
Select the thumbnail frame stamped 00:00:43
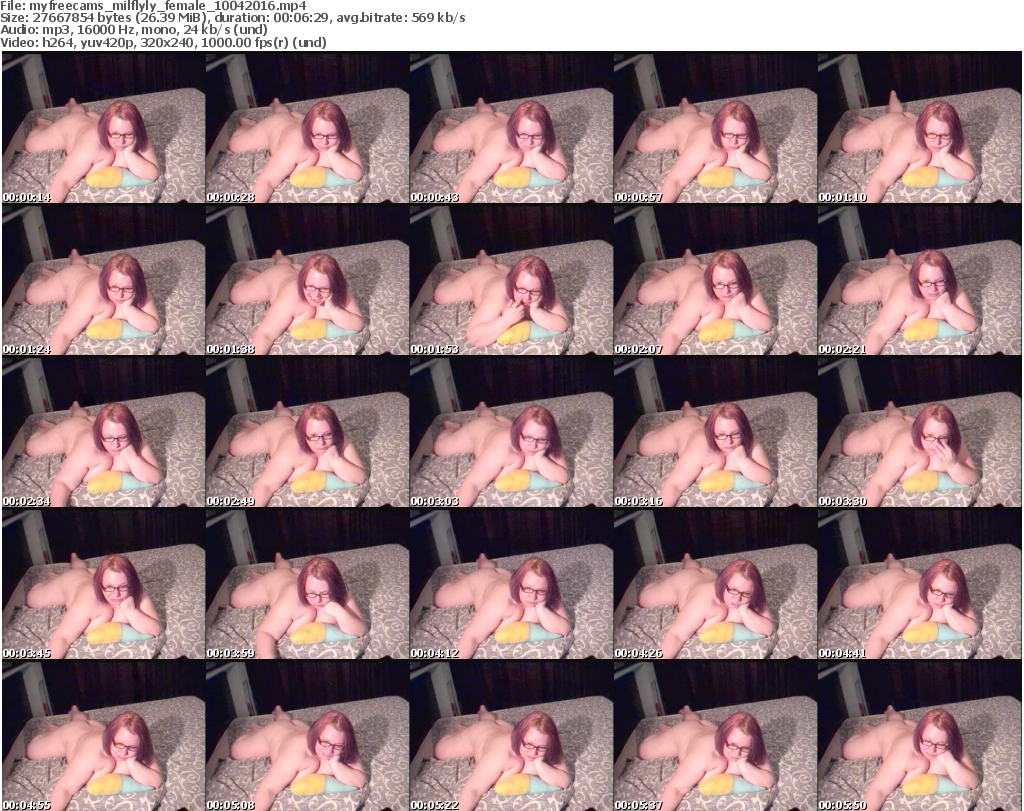click(x=511, y=127)
